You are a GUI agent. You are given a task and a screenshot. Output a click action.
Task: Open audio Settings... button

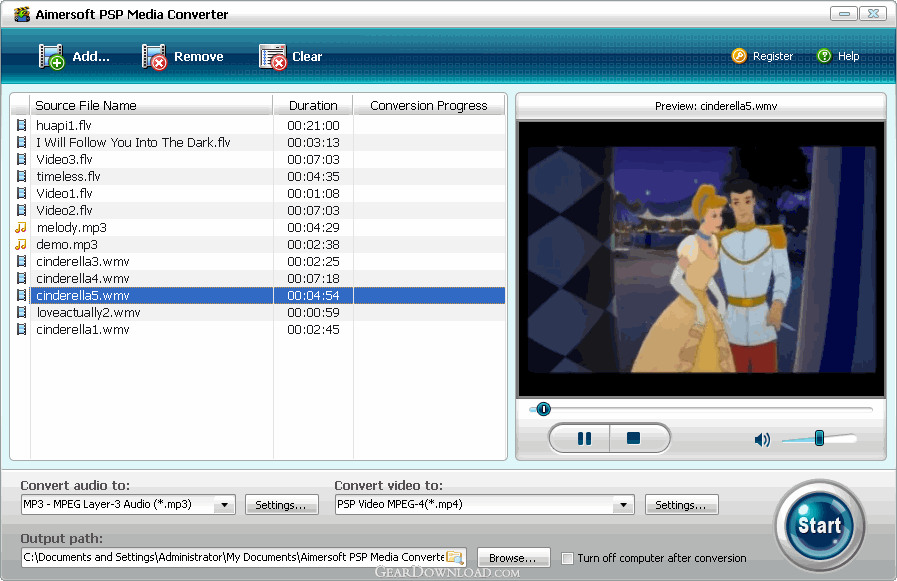click(x=281, y=505)
